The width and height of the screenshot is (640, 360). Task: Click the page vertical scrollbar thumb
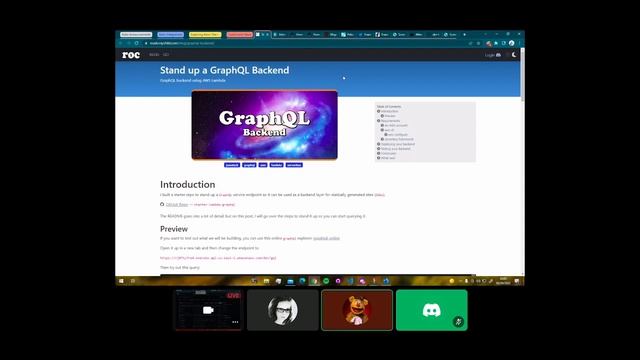[x=522, y=76]
